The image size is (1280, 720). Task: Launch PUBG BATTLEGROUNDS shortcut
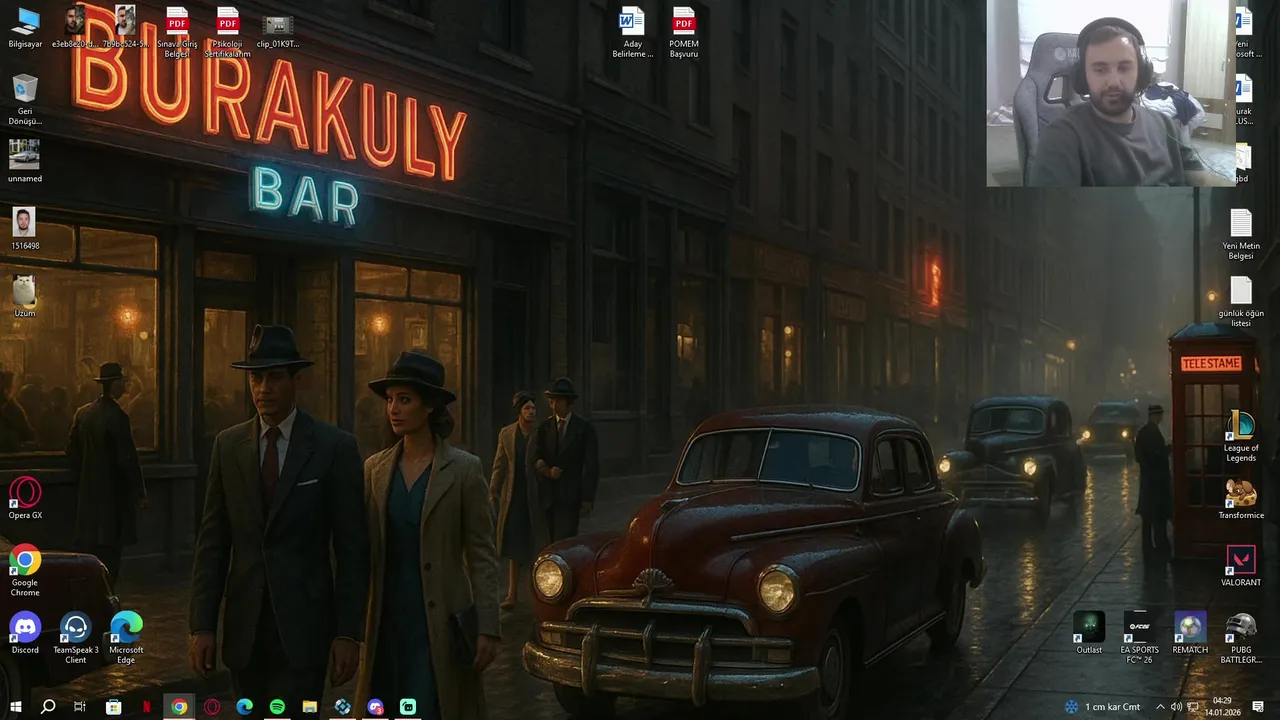(x=1241, y=638)
